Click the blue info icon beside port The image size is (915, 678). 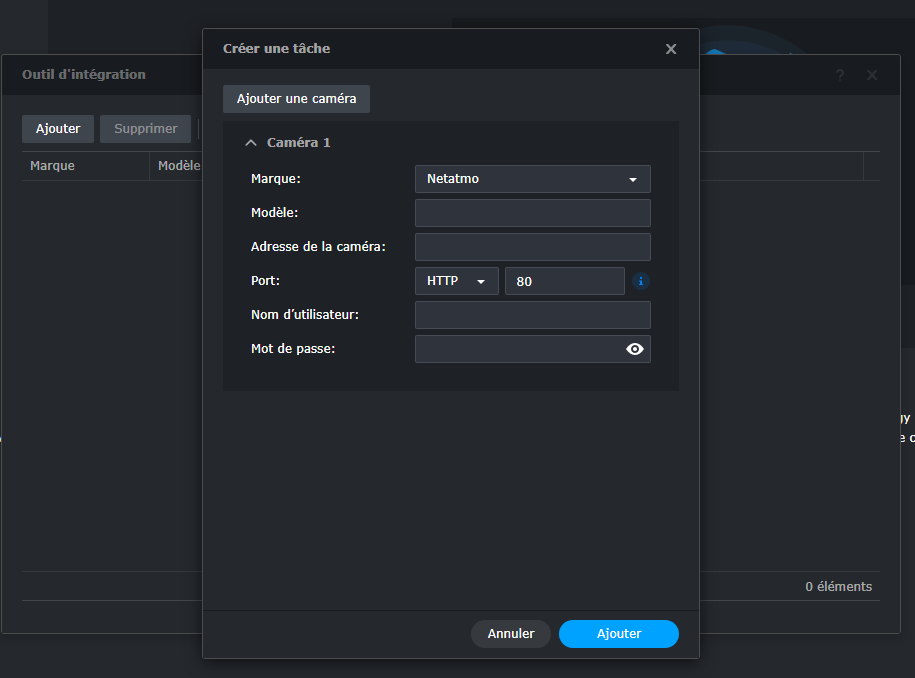[641, 281]
